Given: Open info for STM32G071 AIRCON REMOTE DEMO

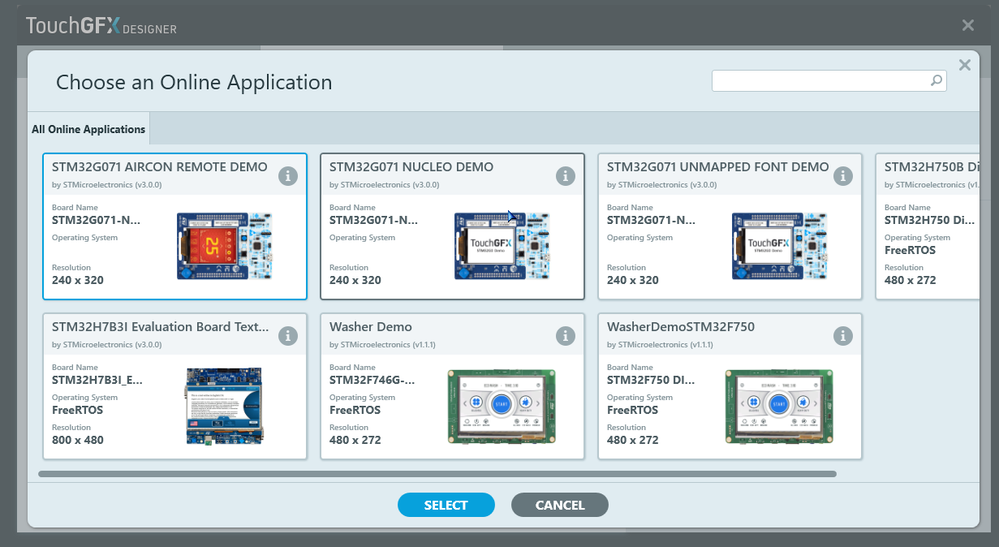Looking at the screenshot, I should (288, 176).
